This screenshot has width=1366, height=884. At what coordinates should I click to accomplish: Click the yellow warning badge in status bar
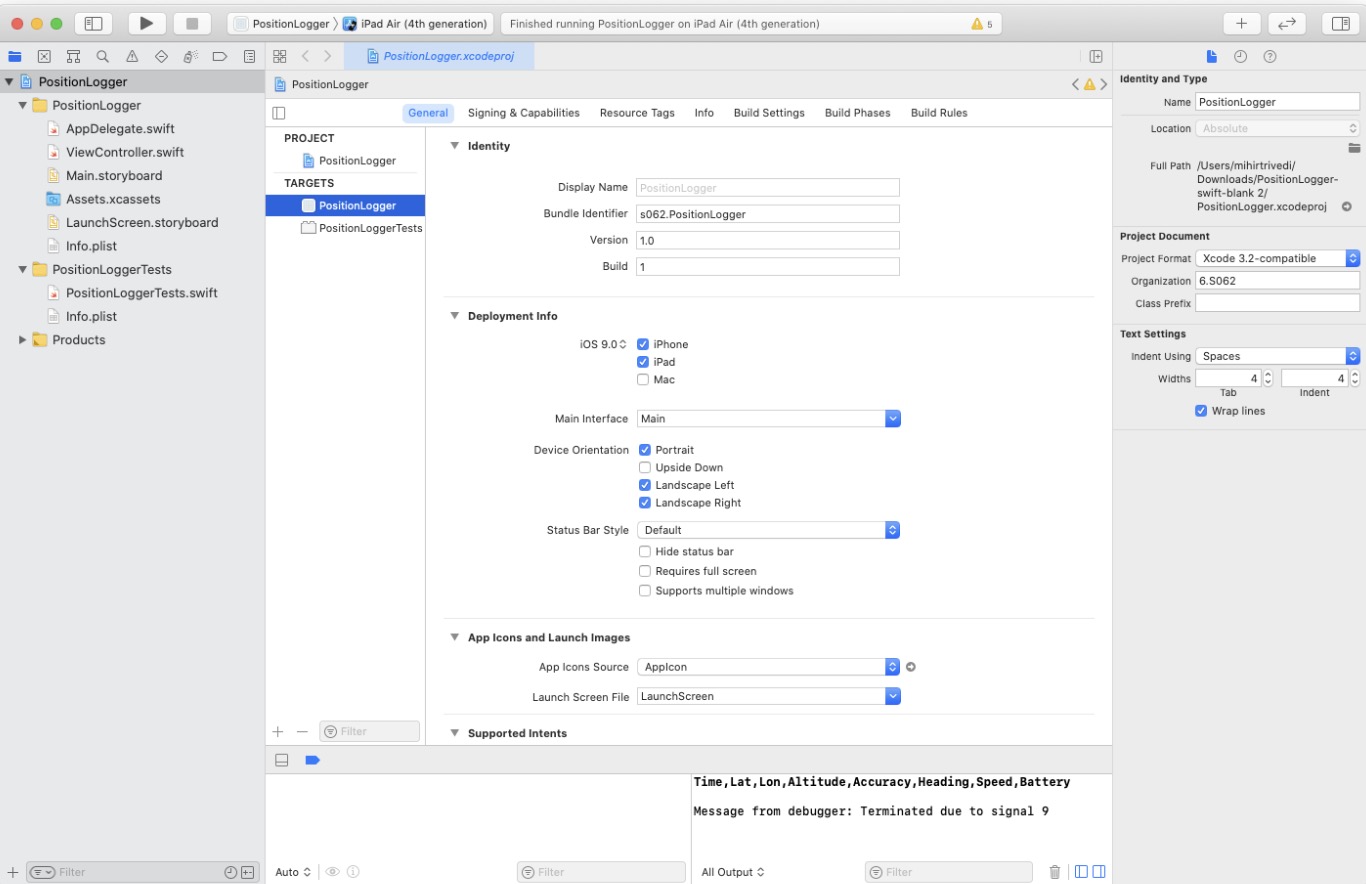(980, 24)
